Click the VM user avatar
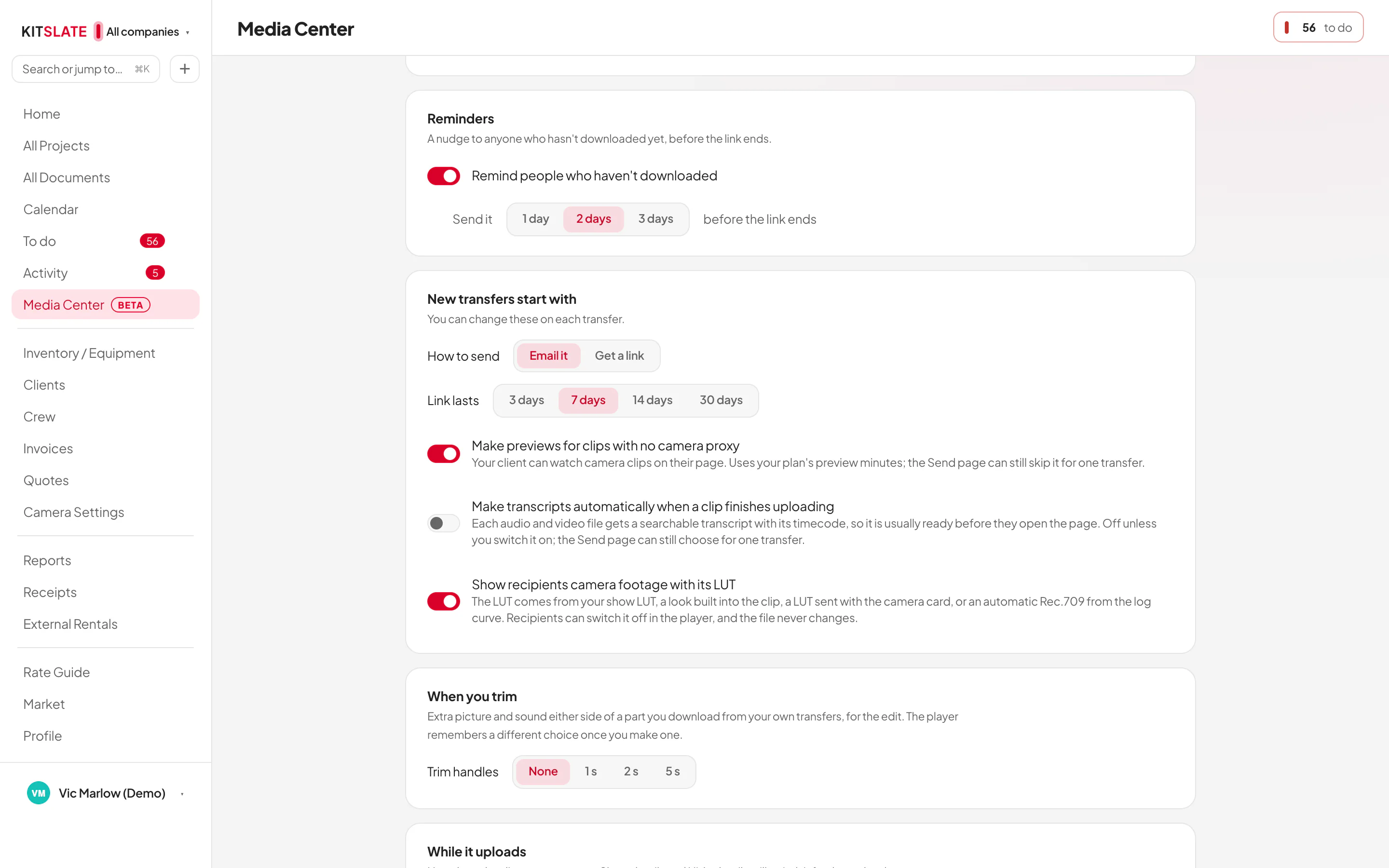Screen dimensions: 1389x868 point(39,793)
